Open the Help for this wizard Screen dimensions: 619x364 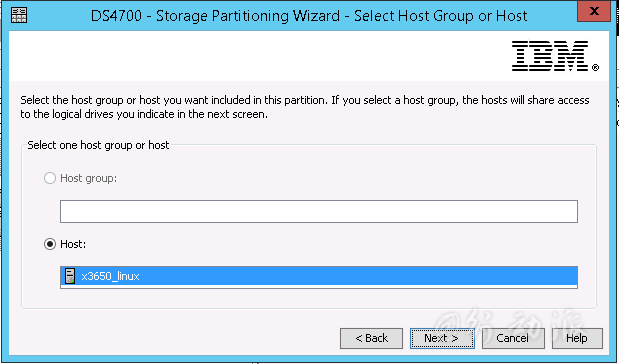coord(577,338)
